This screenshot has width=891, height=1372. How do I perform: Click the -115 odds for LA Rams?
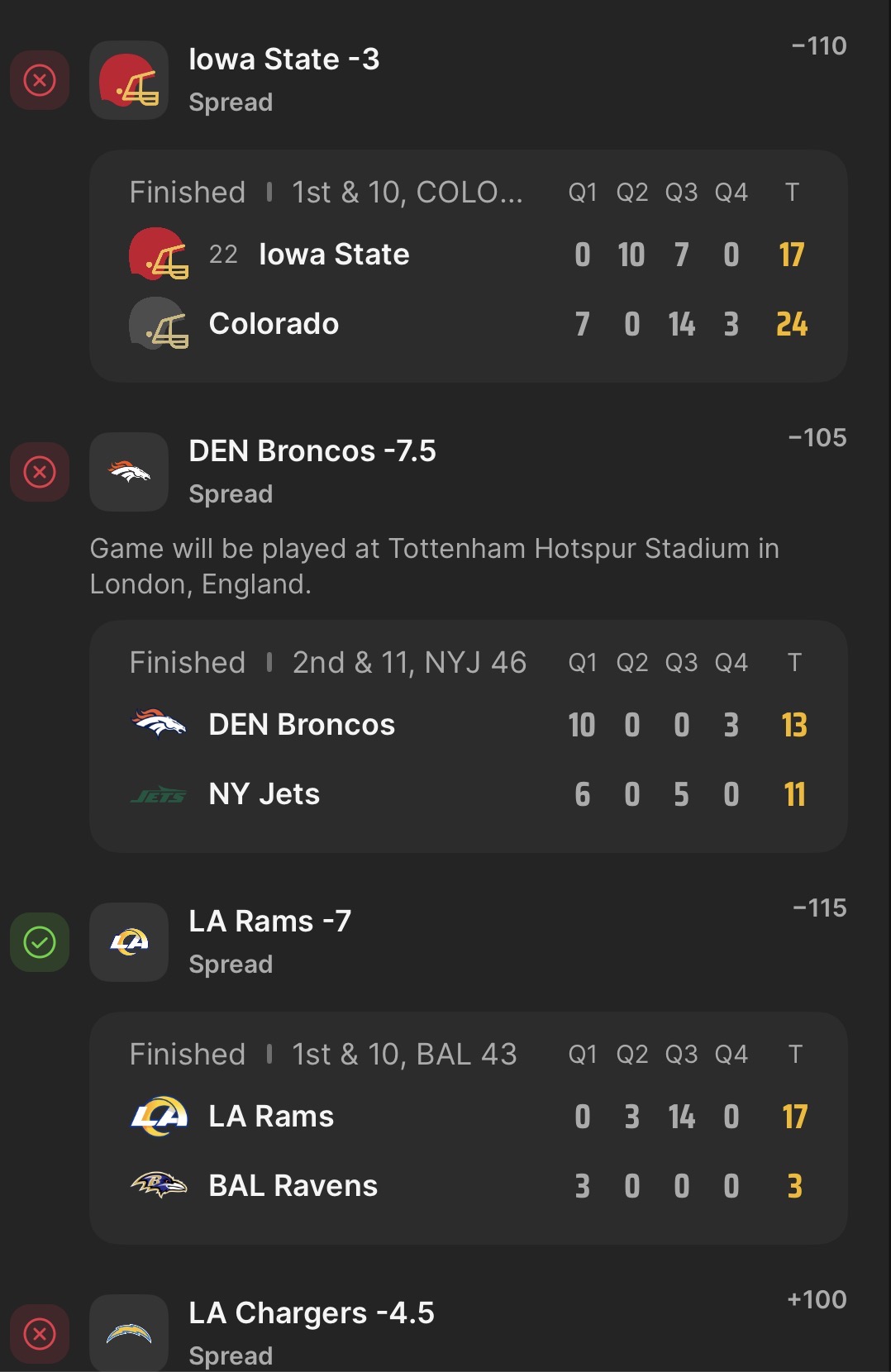click(x=819, y=908)
